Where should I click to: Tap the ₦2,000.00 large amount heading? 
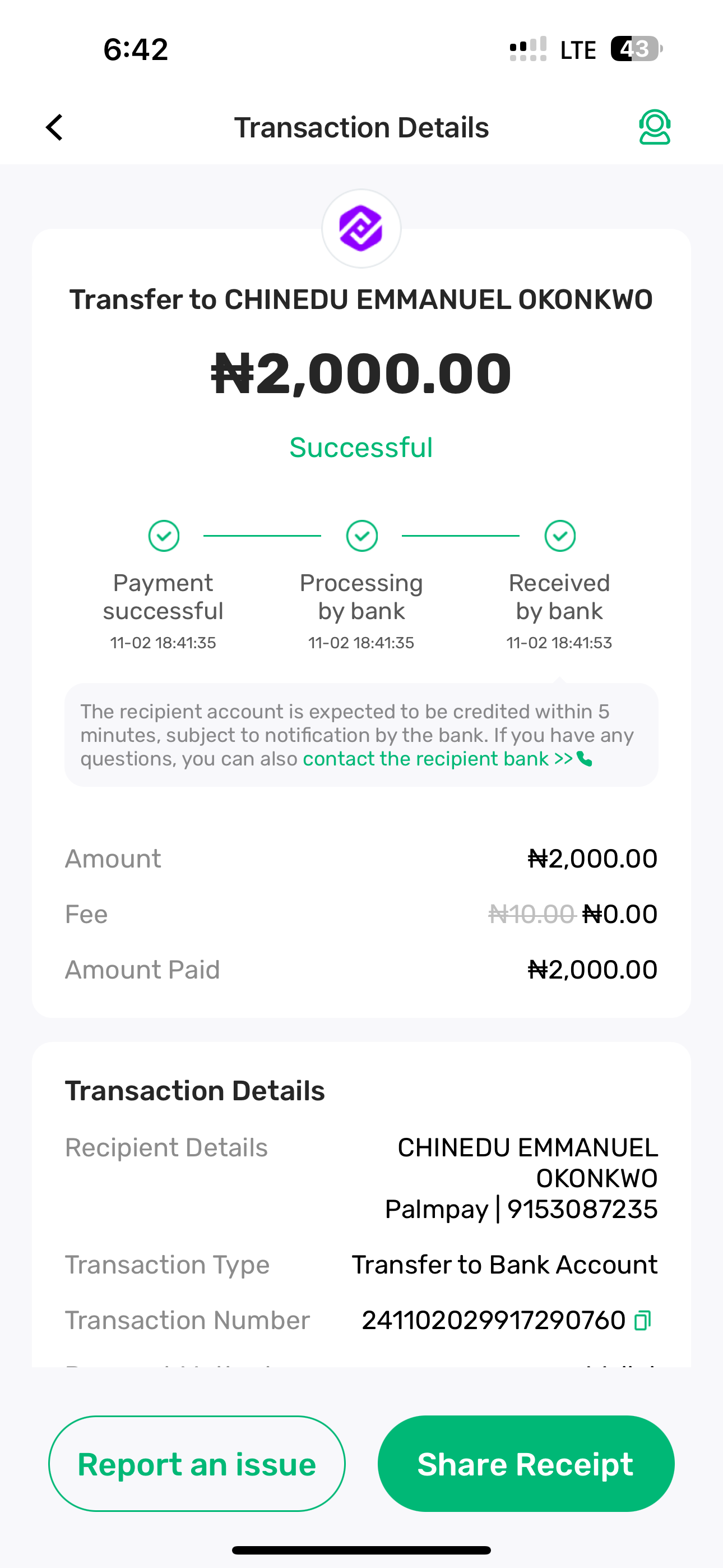pyautogui.click(x=361, y=373)
